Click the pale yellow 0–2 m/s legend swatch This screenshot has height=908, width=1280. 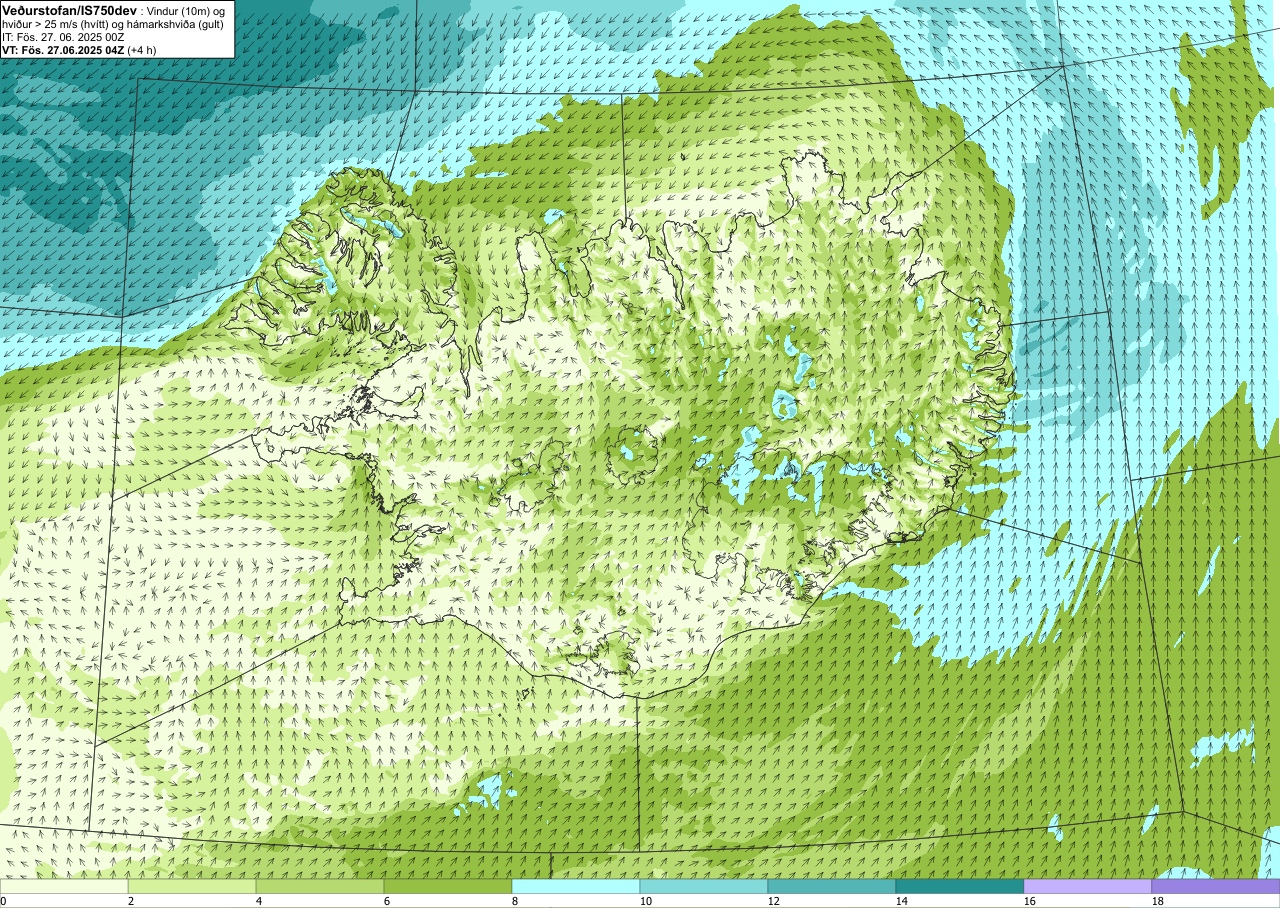tap(64, 886)
